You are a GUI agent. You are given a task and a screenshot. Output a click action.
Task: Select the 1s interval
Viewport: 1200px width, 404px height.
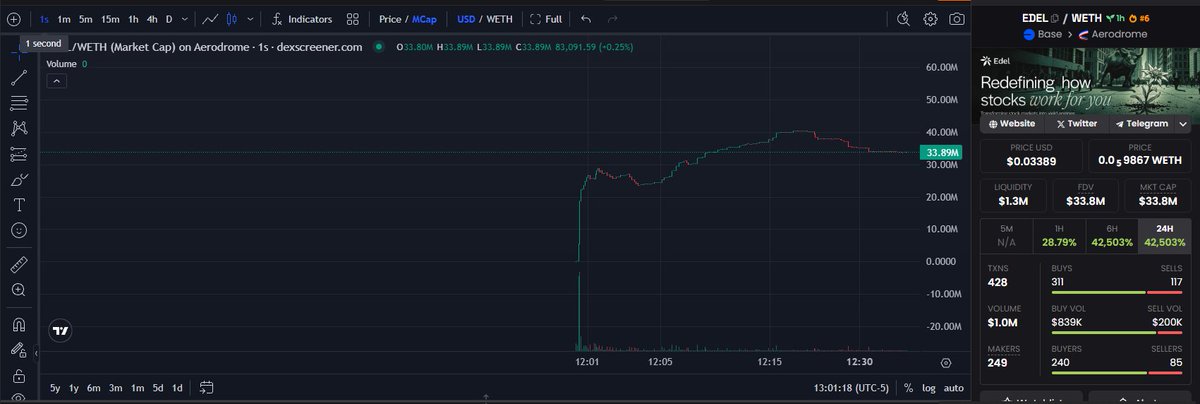(x=44, y=18)
